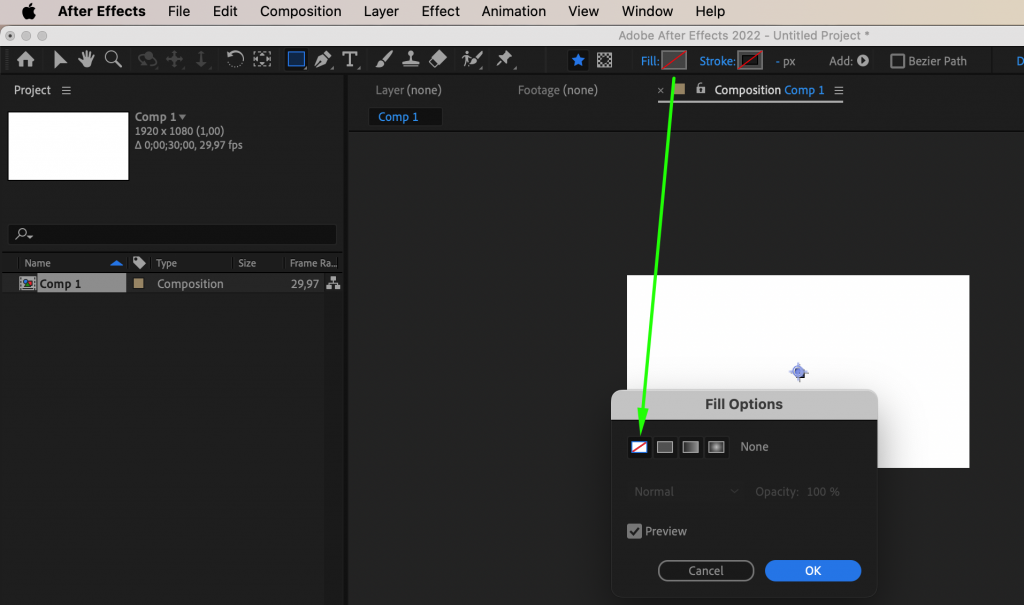The height and width of the screenshot is (605, 1024).
Task: Select the Selection tool
Action: (x=59, y=59)
